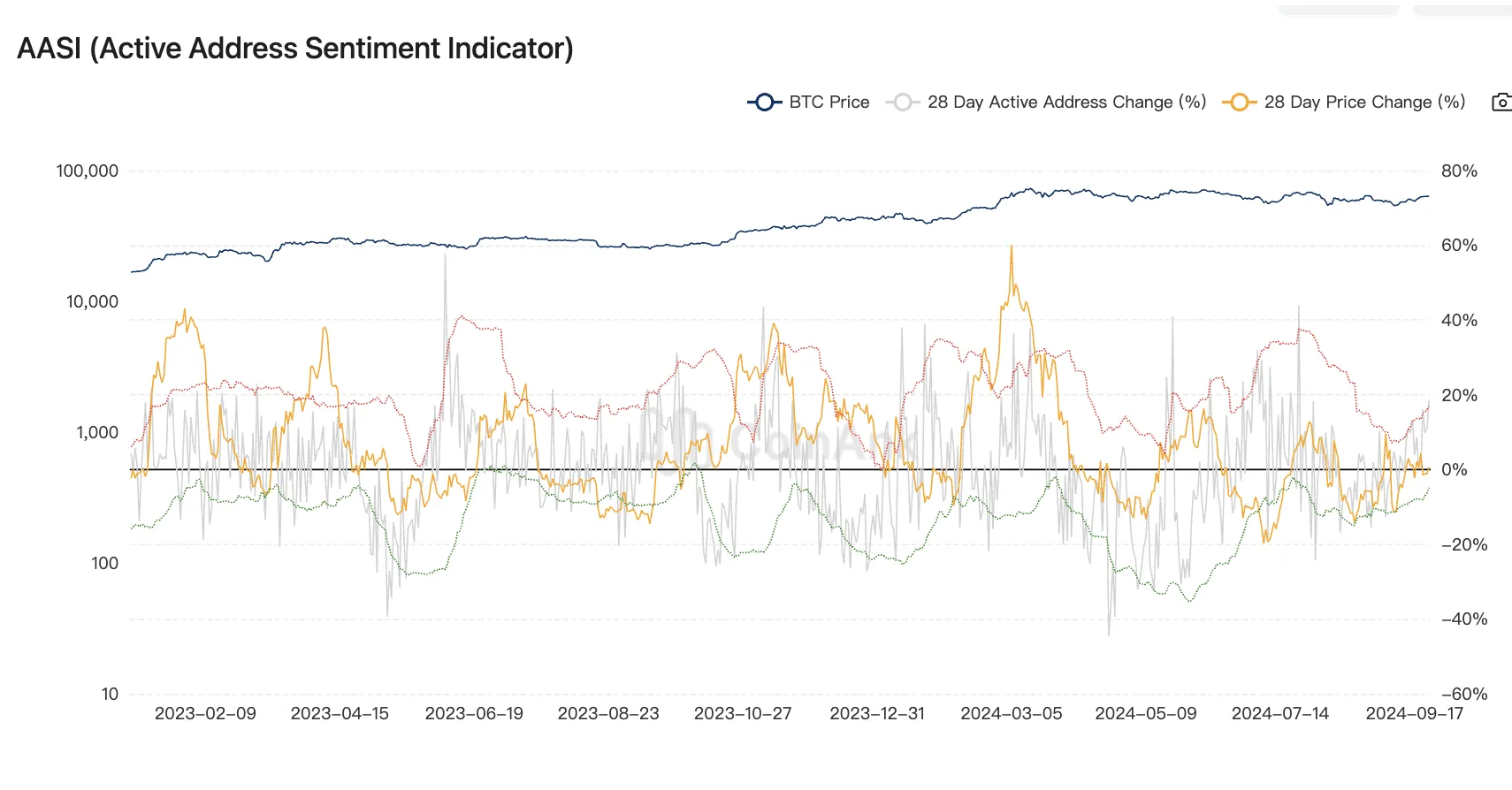Click the grey active address spike near June 2023

[x=445, y=256]
